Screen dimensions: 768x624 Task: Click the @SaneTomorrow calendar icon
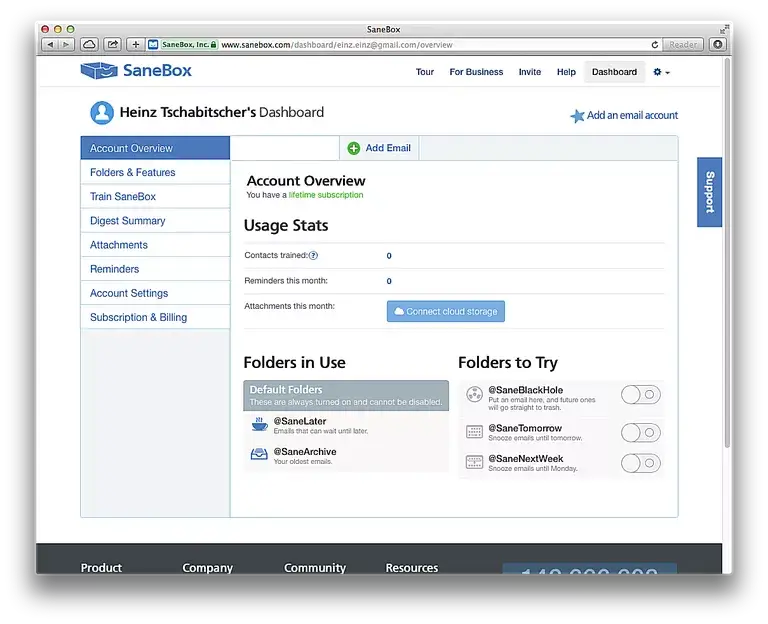[x=474, y=432]
